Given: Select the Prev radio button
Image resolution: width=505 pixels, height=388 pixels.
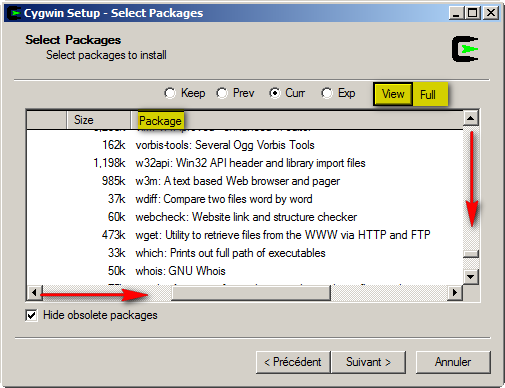Looking at the screenshot, I should 222,93.
